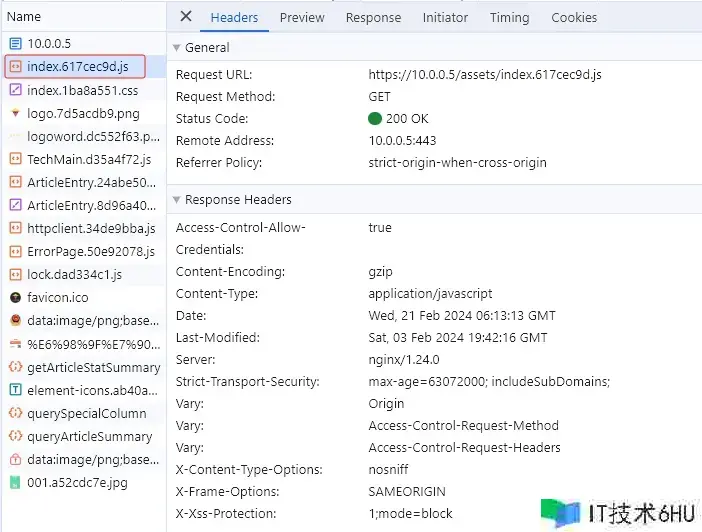
Task: Click the document icon beside 10.0.0.5
Action: point(15,43)
